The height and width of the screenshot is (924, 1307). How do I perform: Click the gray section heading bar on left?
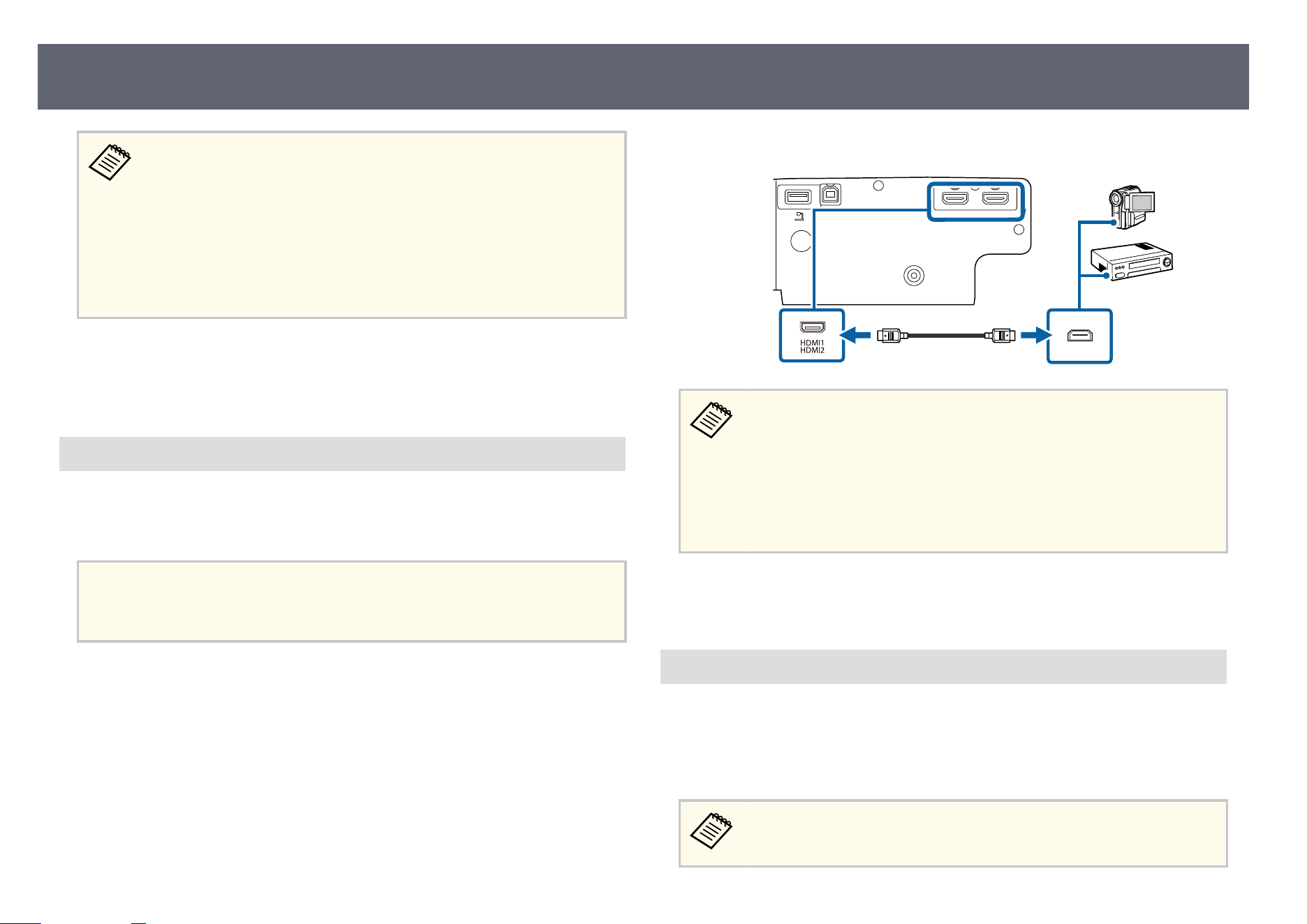pyautogui.click(x=342, y=454)
